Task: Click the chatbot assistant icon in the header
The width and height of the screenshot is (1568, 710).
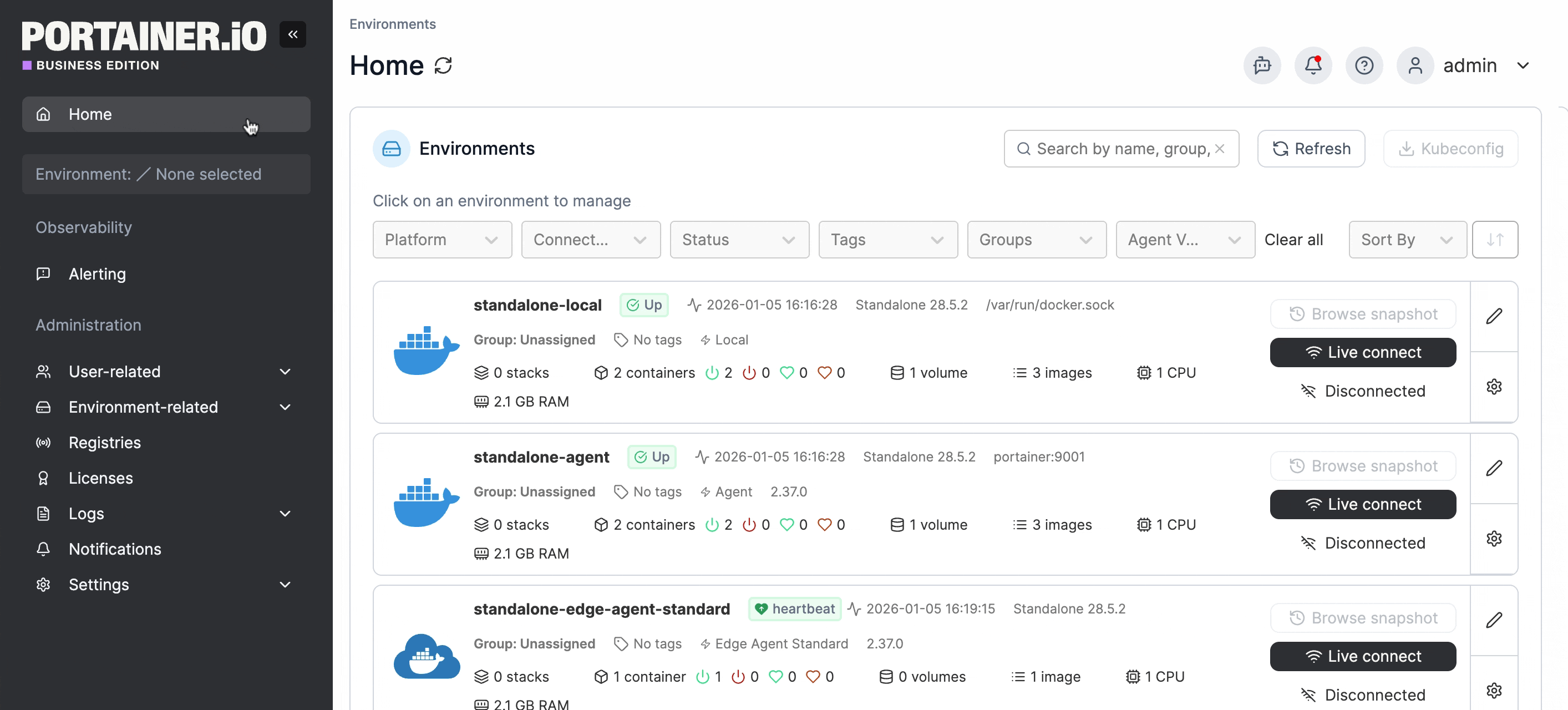Action: 1262,65
